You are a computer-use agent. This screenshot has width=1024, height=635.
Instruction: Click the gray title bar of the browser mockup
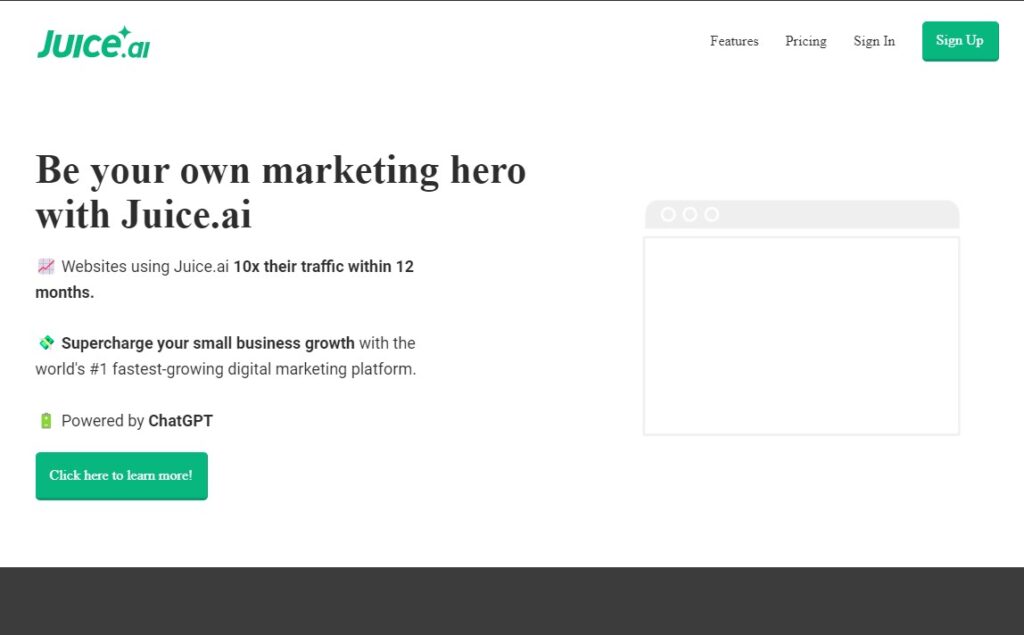[x=830, y=214]
